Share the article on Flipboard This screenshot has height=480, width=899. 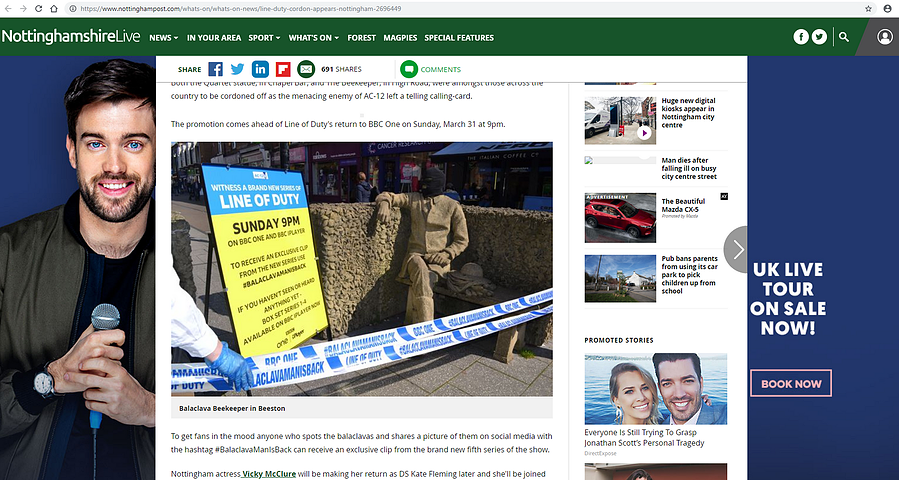click(x=283, y=69)
